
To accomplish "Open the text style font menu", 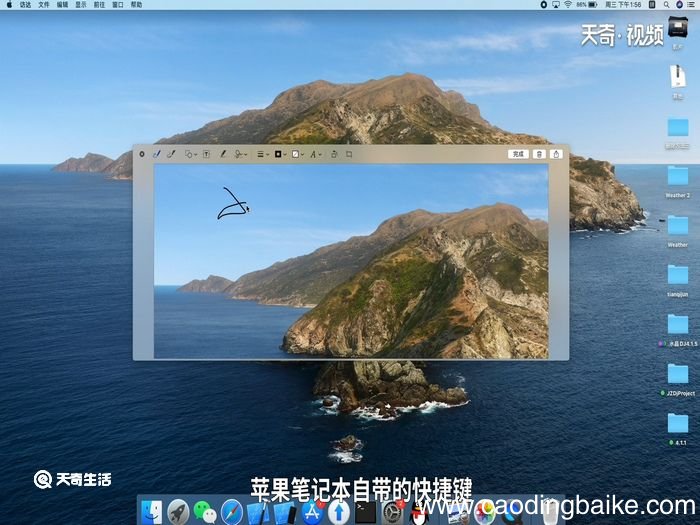I will pyautogui.click(x=316, y=154).
